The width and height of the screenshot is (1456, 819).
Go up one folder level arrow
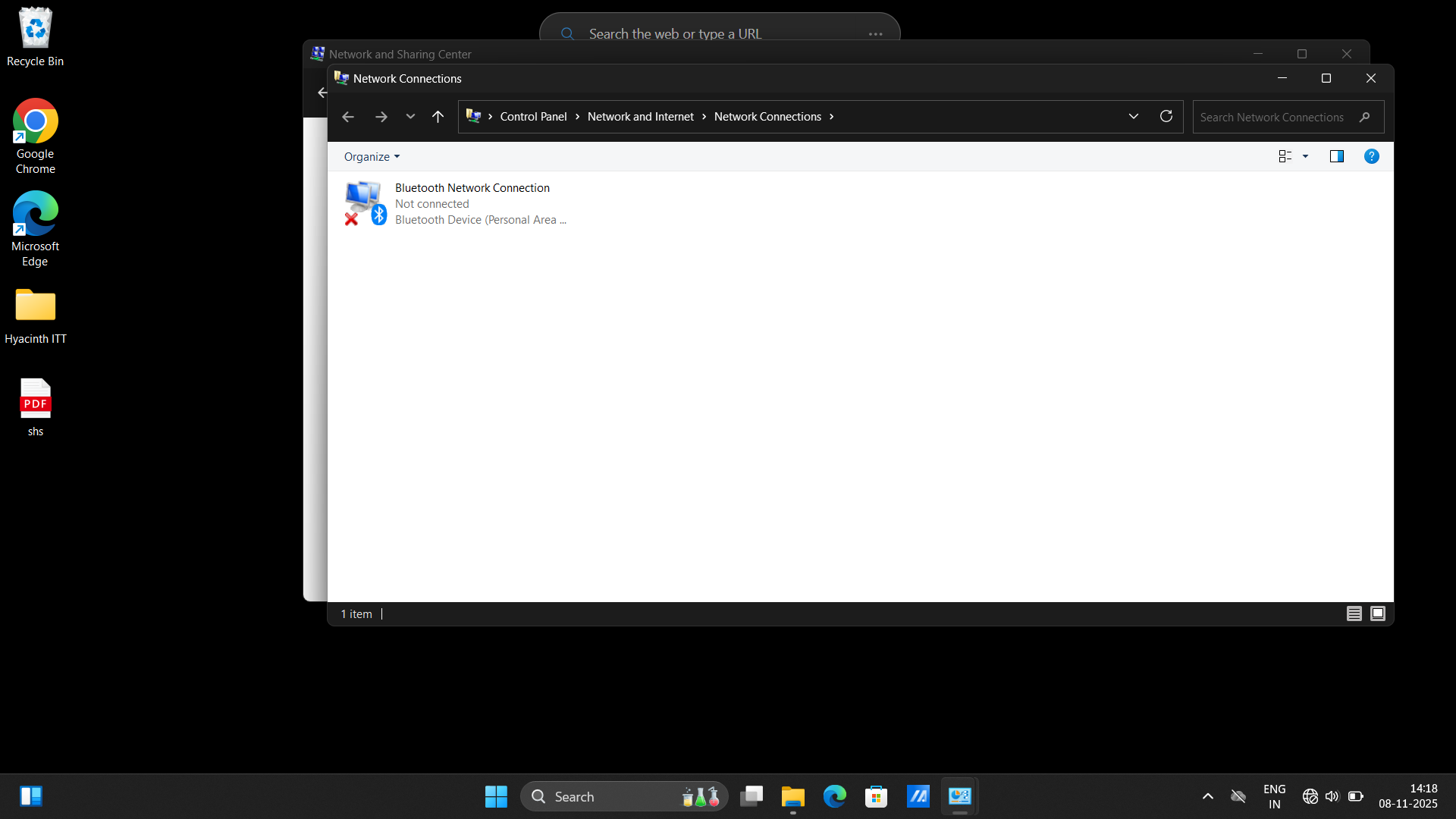point(438,116)
